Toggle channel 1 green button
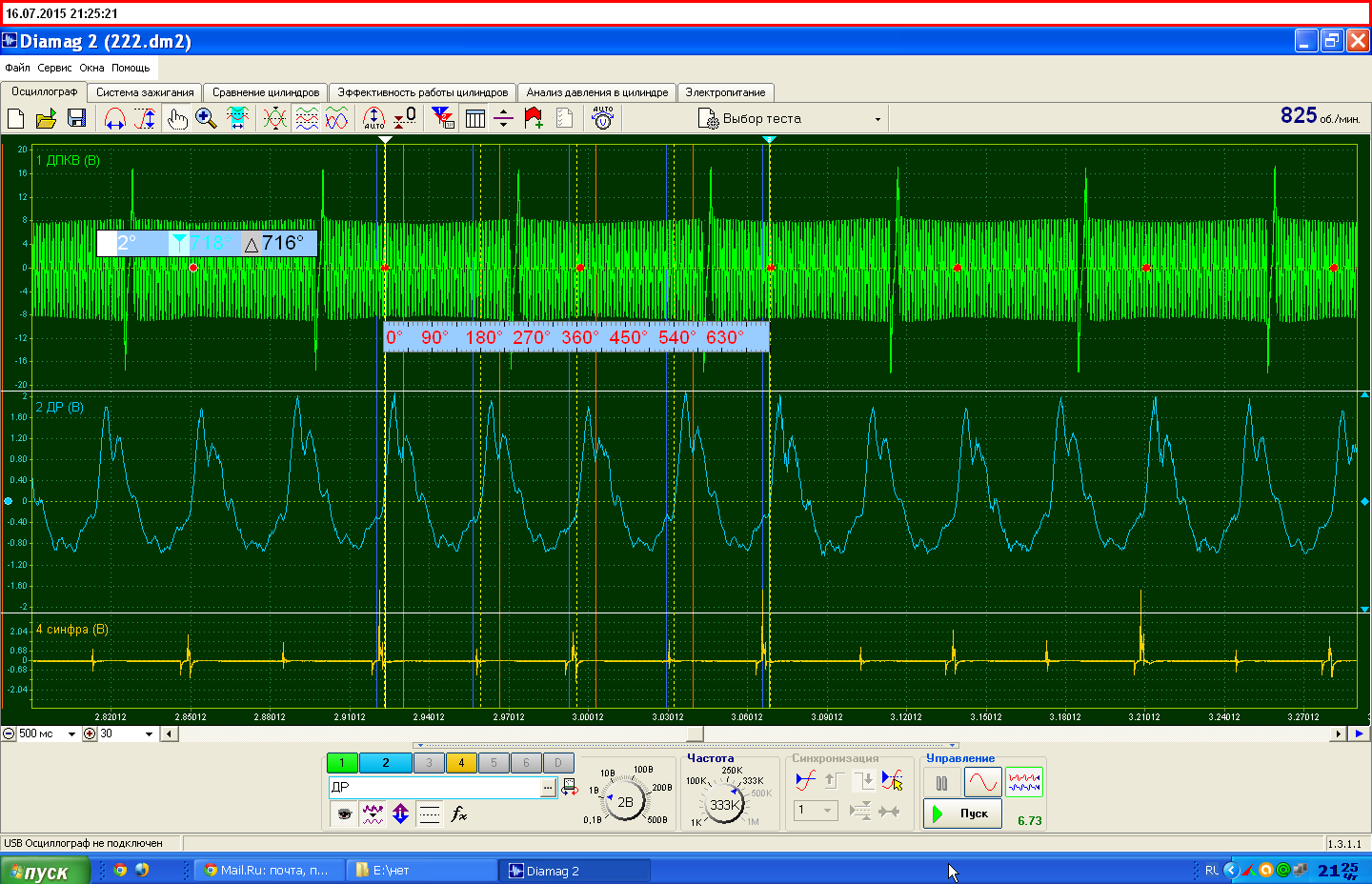1372x884 pixels. pyautogui.click(x=341, y=762)
